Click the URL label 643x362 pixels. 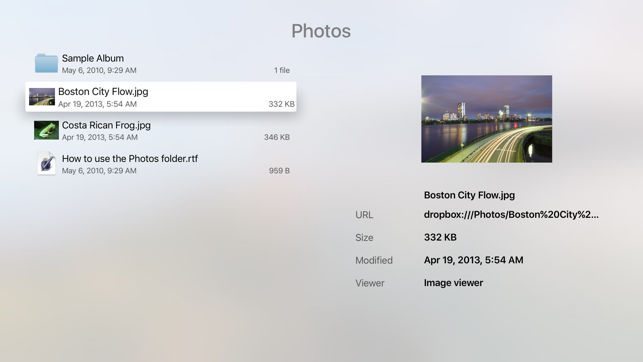coord(364,215)
